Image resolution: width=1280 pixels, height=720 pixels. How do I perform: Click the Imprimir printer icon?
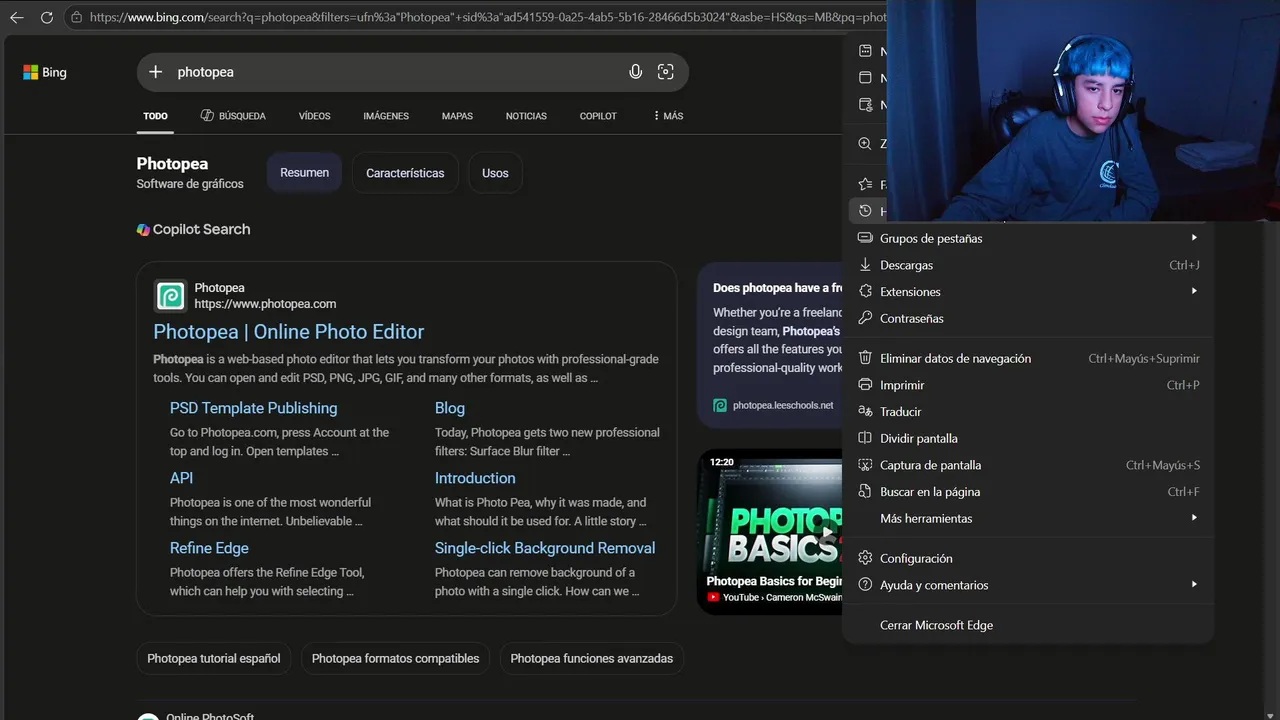click(x=866, y=385)
